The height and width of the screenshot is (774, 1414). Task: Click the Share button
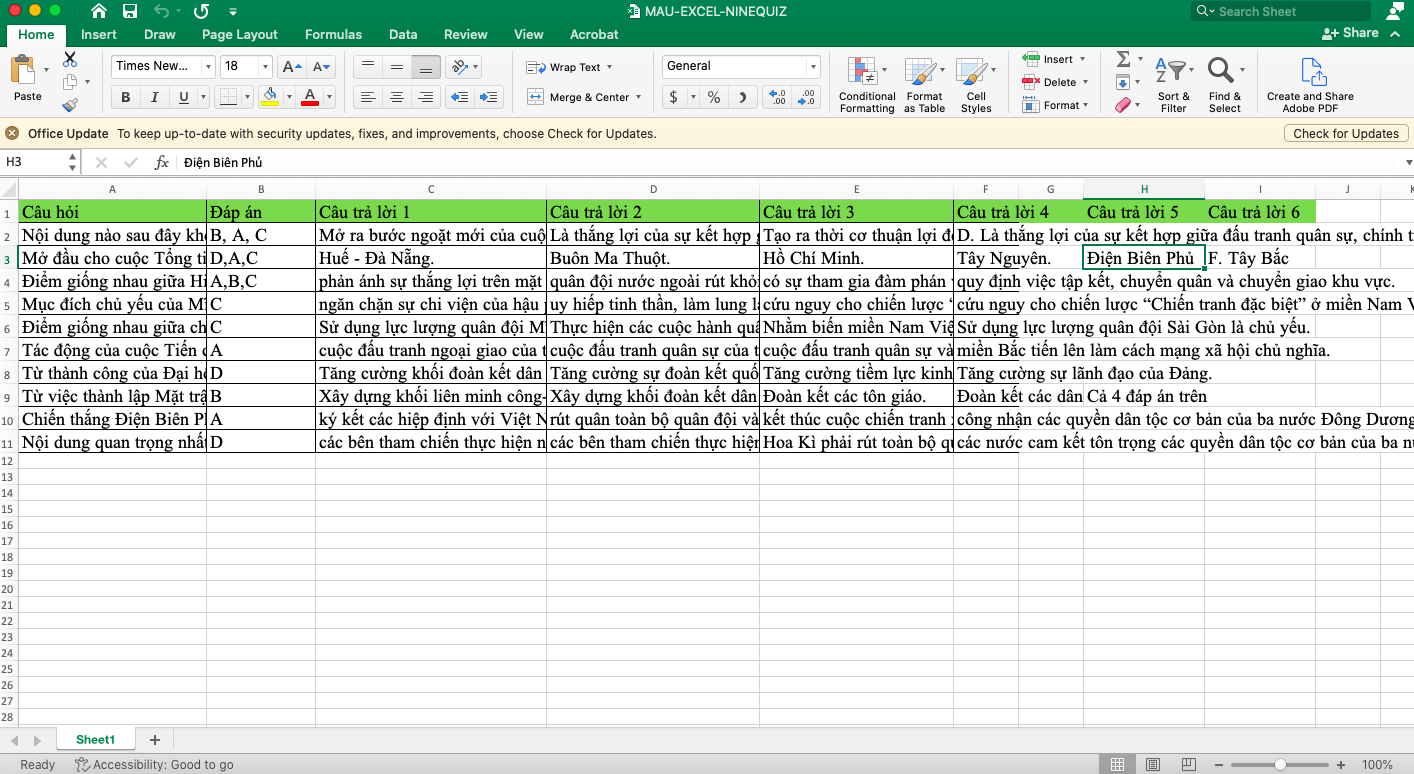[1350, 33]
